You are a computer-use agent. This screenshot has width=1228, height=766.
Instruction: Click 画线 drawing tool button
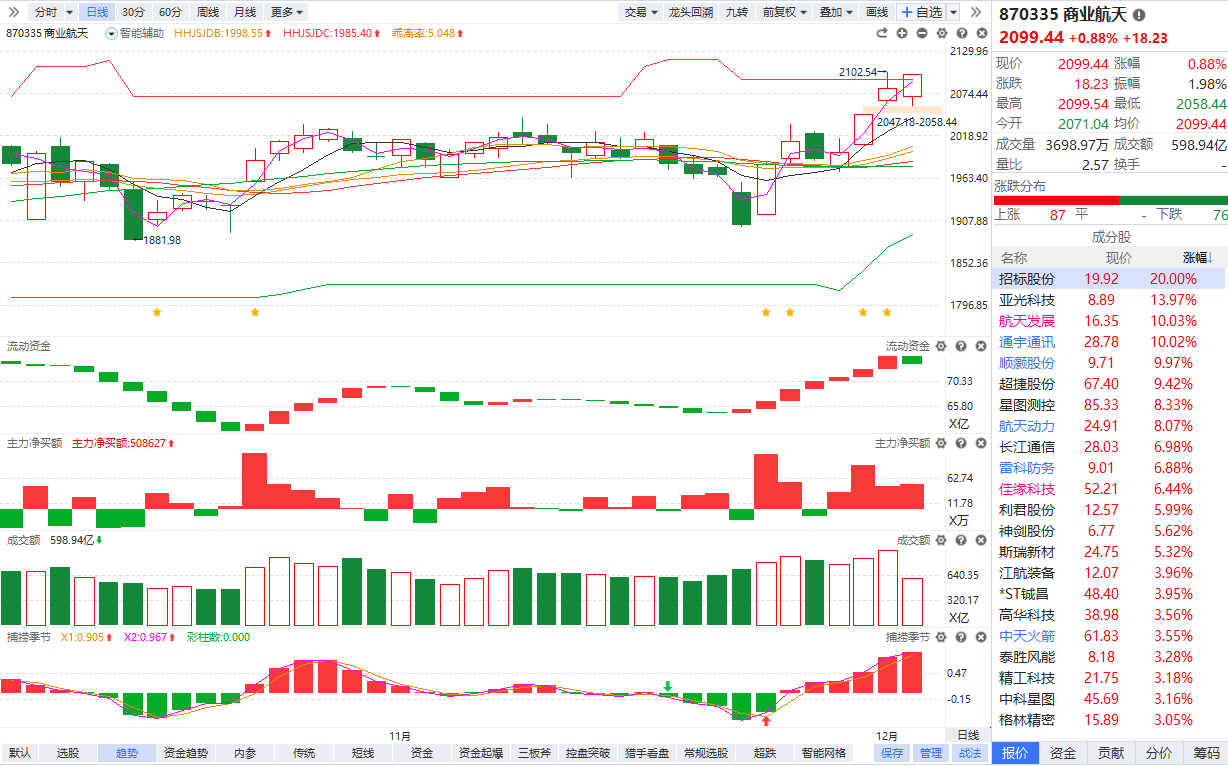tap(877, 12)
